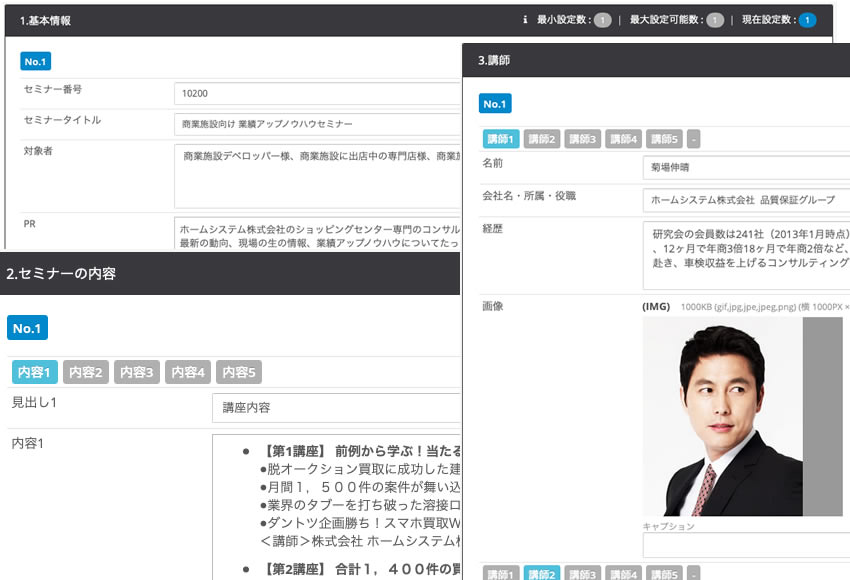The image size is (850, 580).
Task: Click the 会社名・所属・役職 label
Action: tap(529, 196)
